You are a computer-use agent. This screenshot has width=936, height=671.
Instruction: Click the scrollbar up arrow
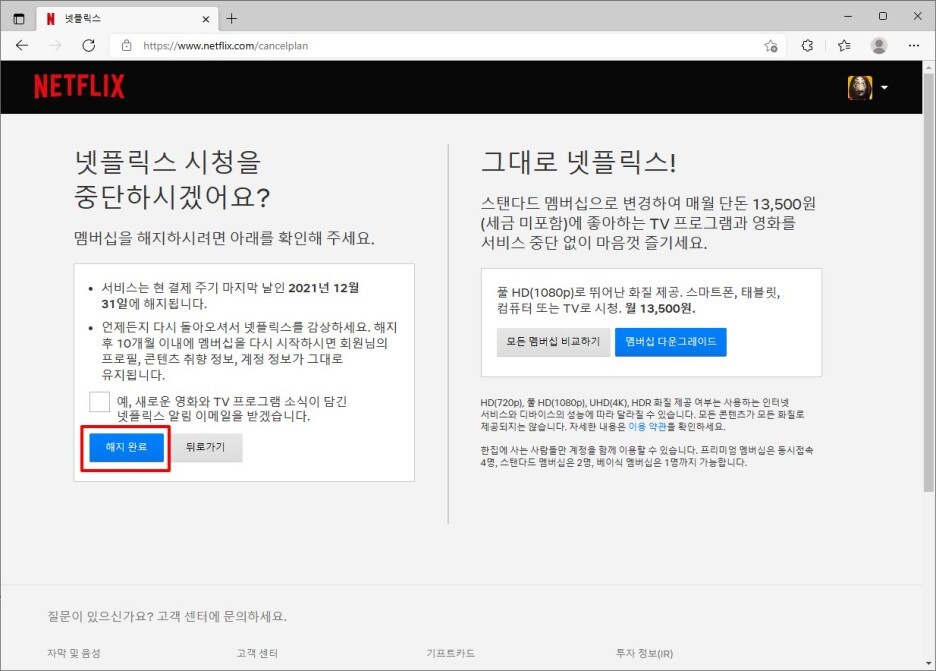929,67
